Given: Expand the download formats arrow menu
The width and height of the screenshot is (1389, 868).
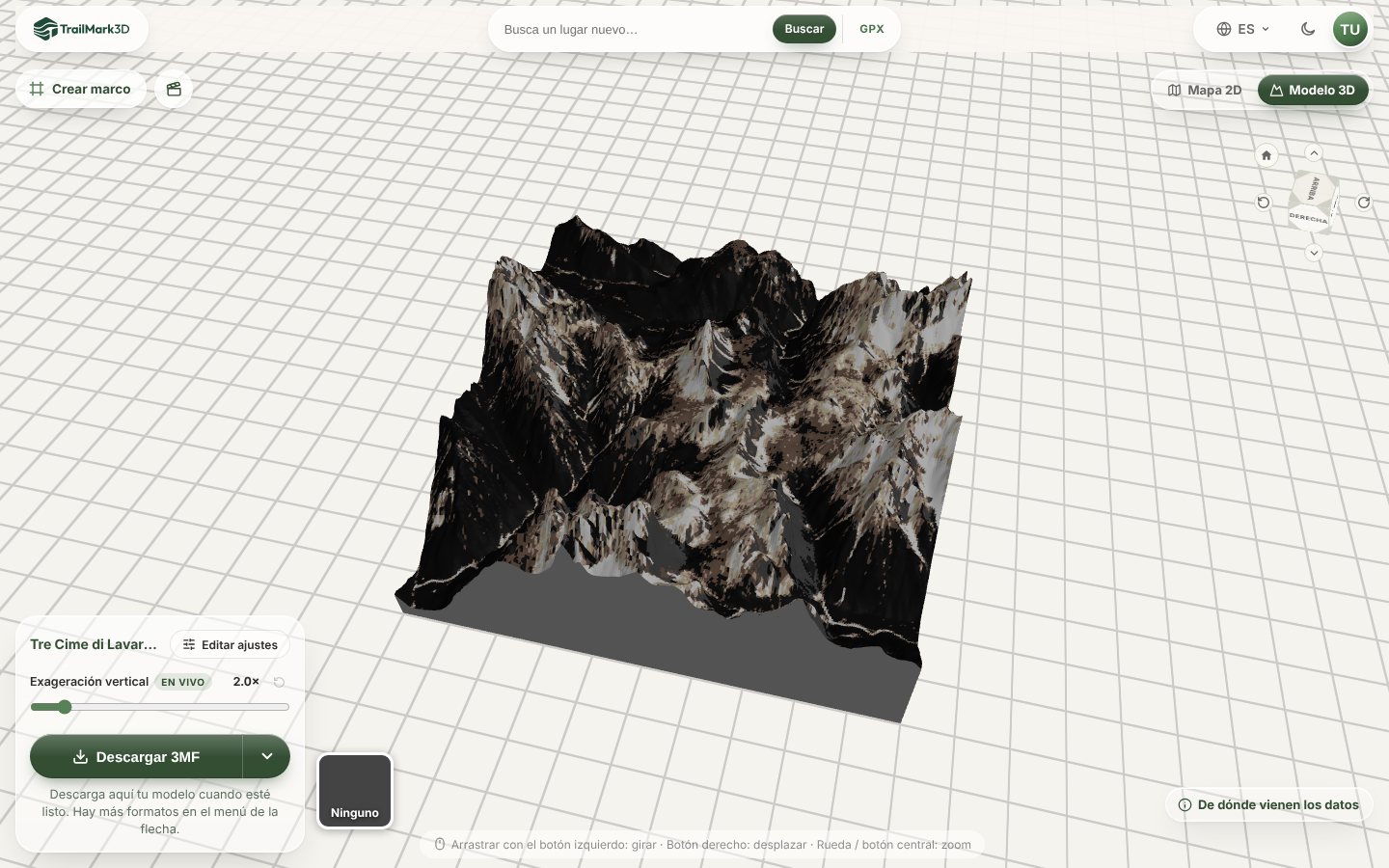Looking at the screenshot, I should 267,757.
